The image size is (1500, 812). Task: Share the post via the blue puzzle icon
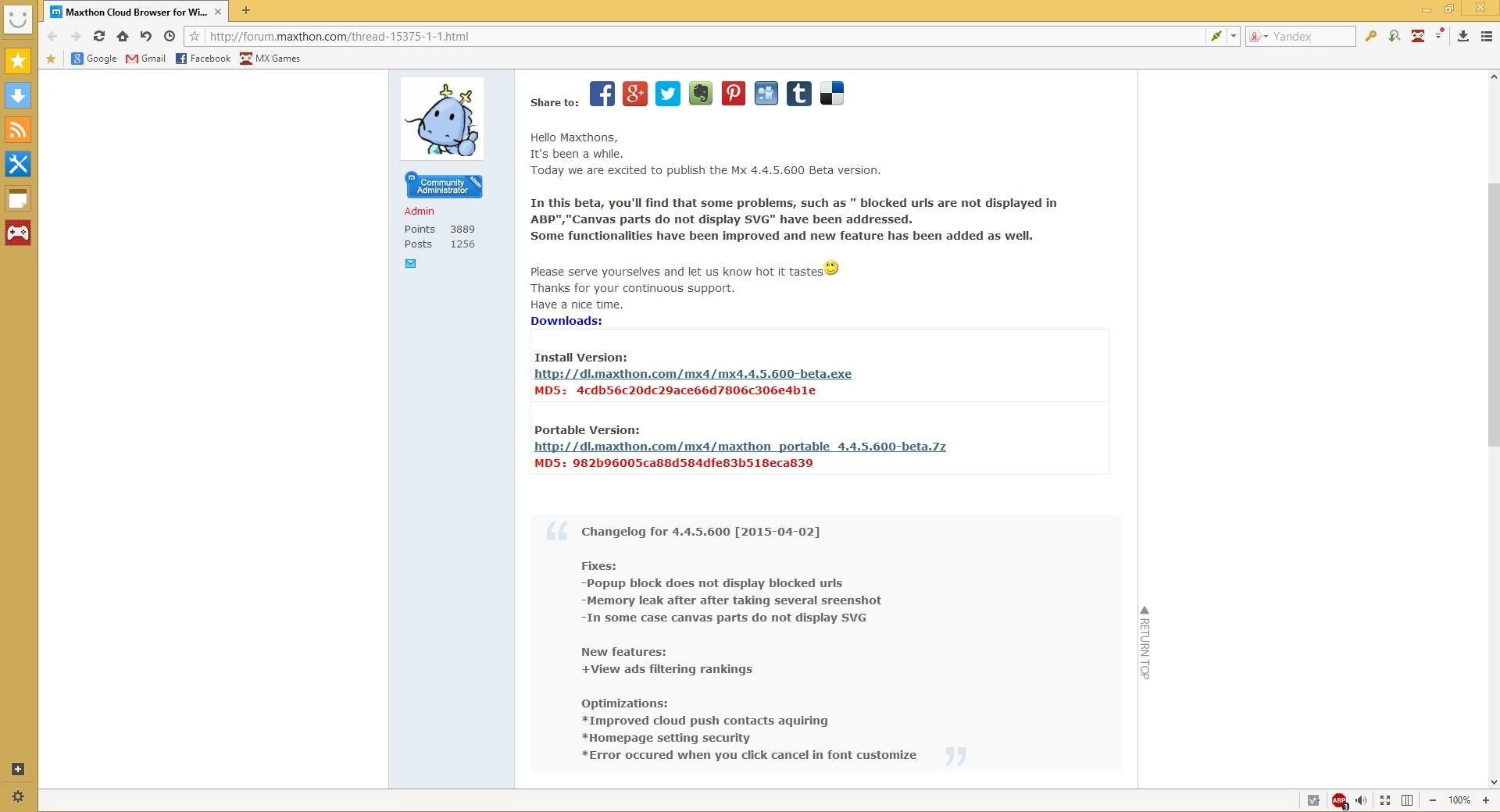click(766, 94)
